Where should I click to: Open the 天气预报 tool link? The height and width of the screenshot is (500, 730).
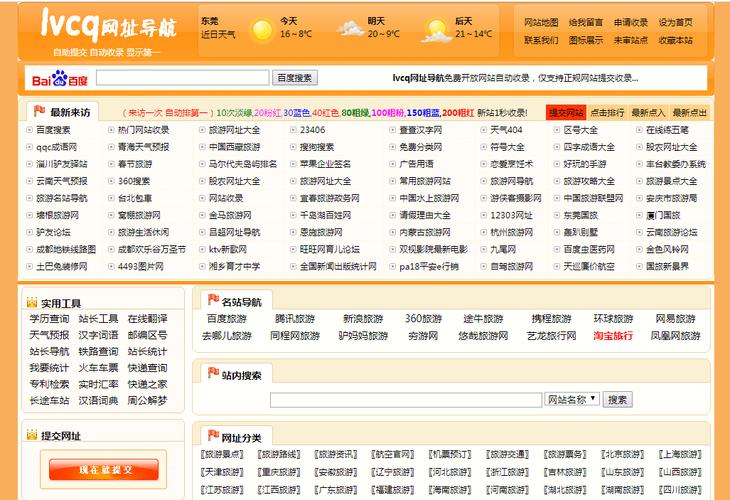(49, 335)
